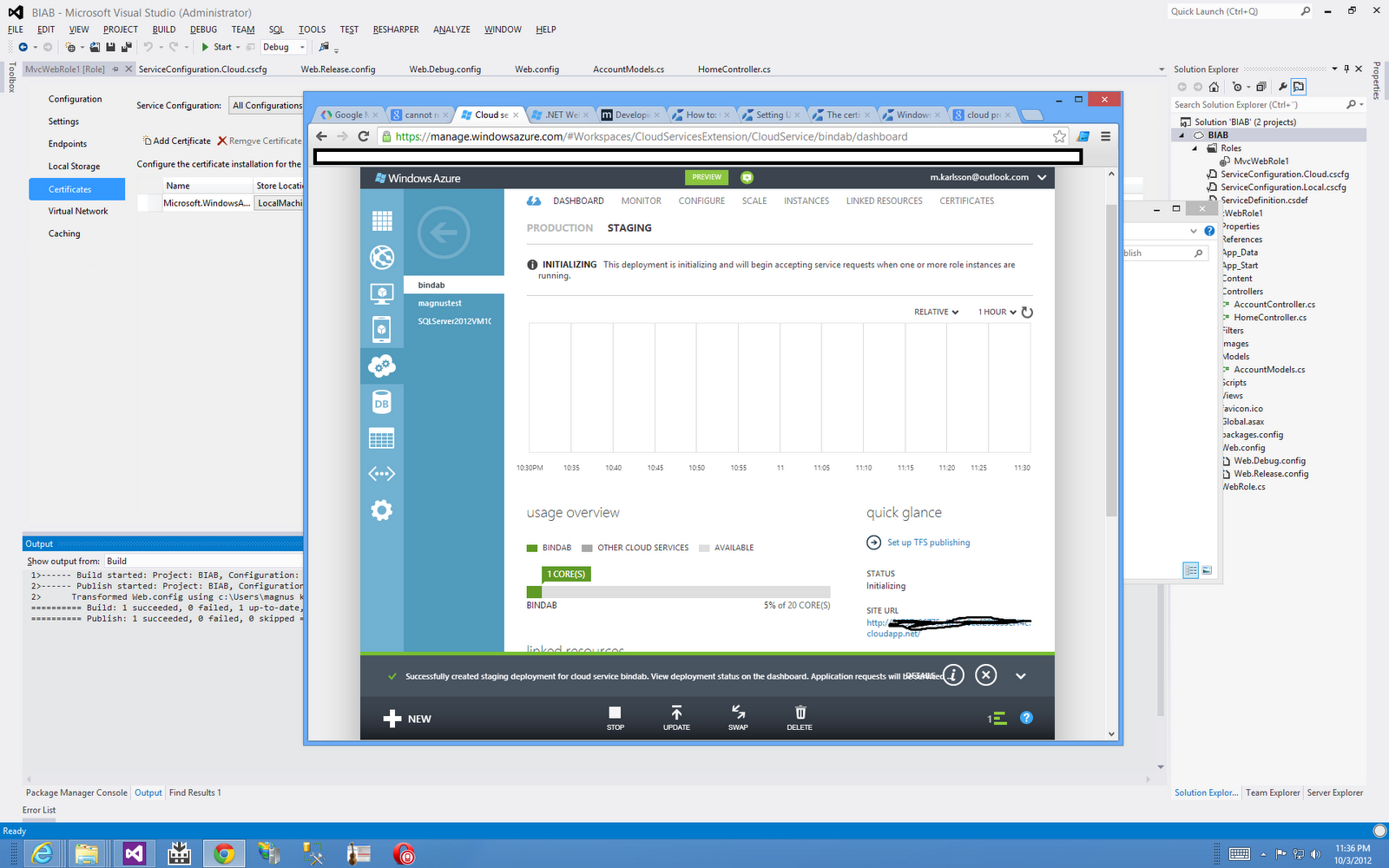Delete the deployment with trash icon
The width and height of the screenshot is (1389, 868).
click(x=800, y=718)
